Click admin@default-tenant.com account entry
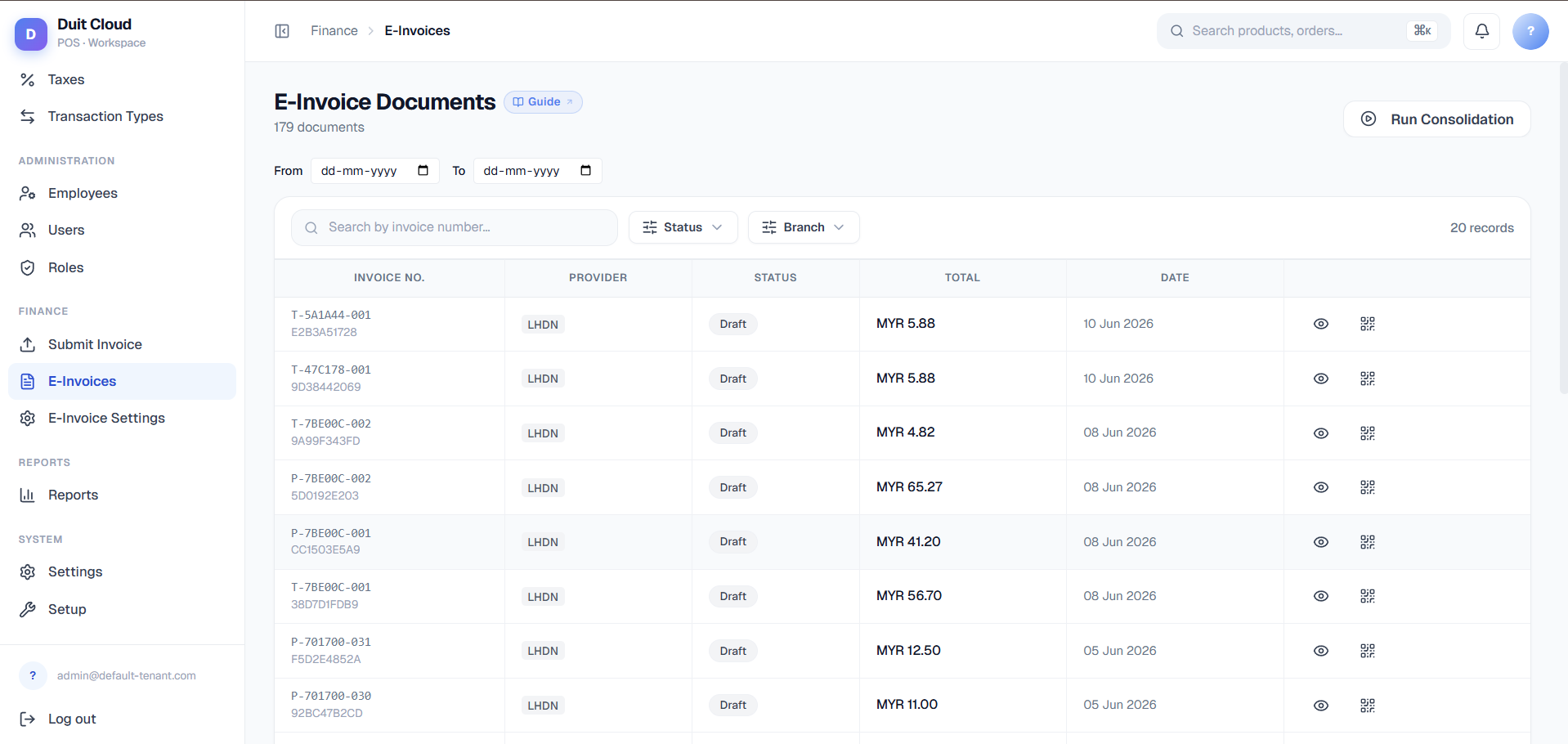Image resolution: width=1568 pixels, height=744 pixels. coord(122,675)
